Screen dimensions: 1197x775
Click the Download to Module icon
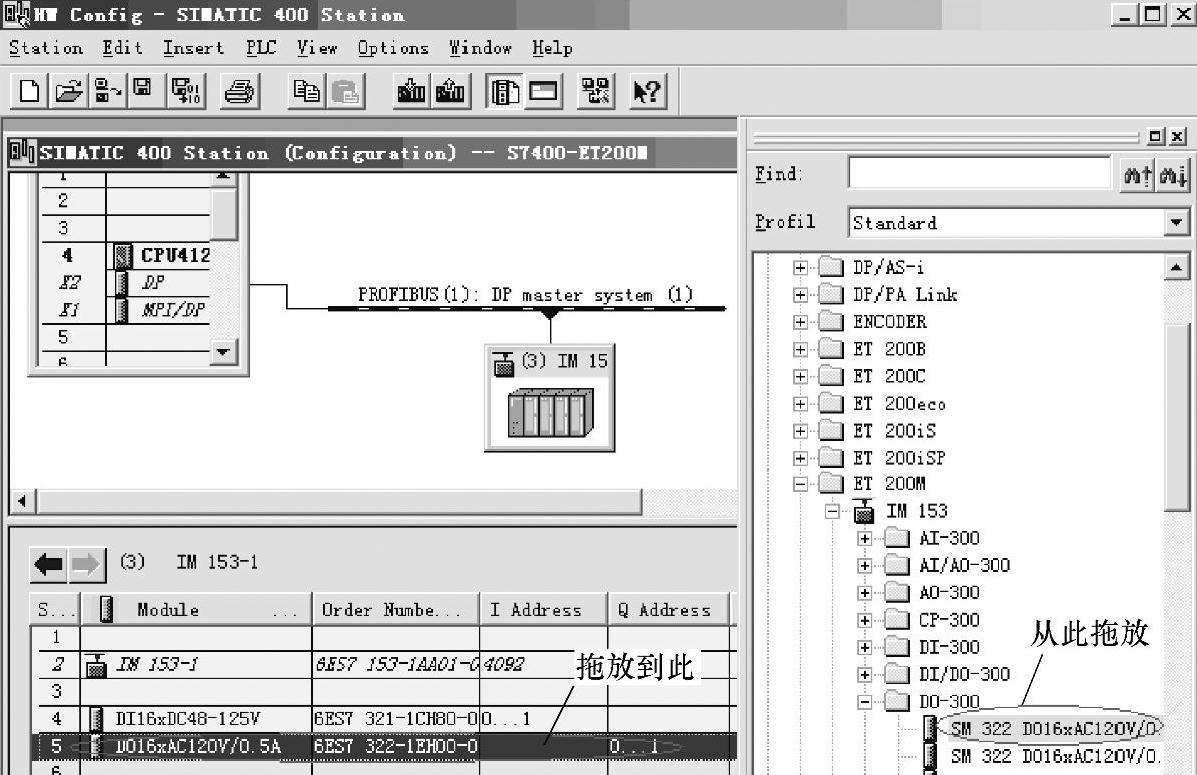pyautogui.click(x=411, y=92)
